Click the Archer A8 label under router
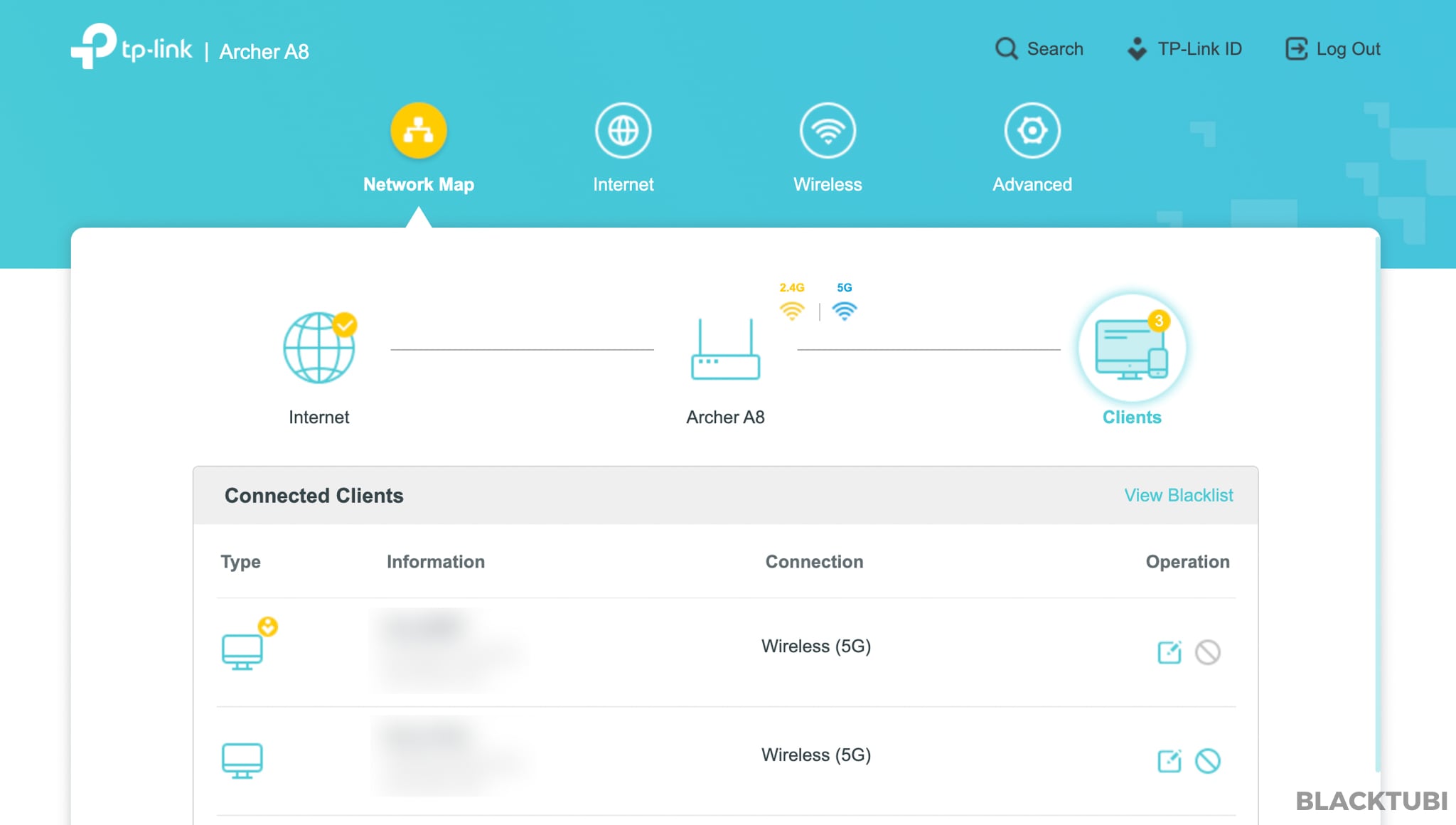Viewport: 1456px width, 825px height. point(725,417)
